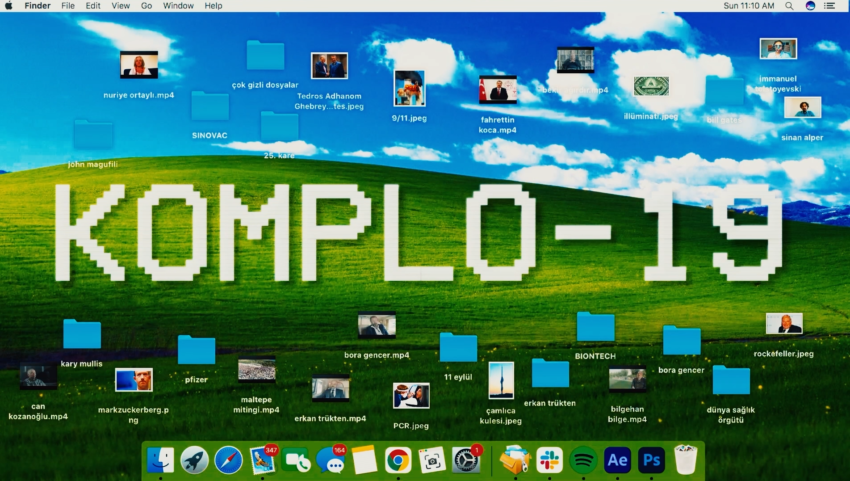This screenshot has height=481, width=850.
Task: Click the Sun 11:10 AM clock
Action: click(748, 6)
